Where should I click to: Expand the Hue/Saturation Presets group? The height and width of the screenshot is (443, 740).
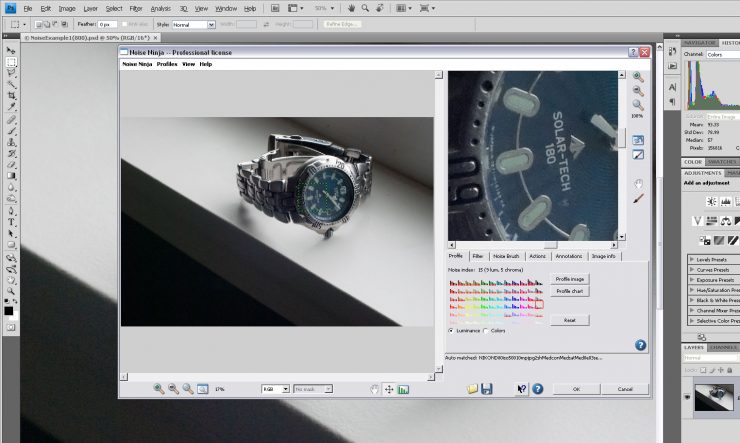tap(692, 290)
